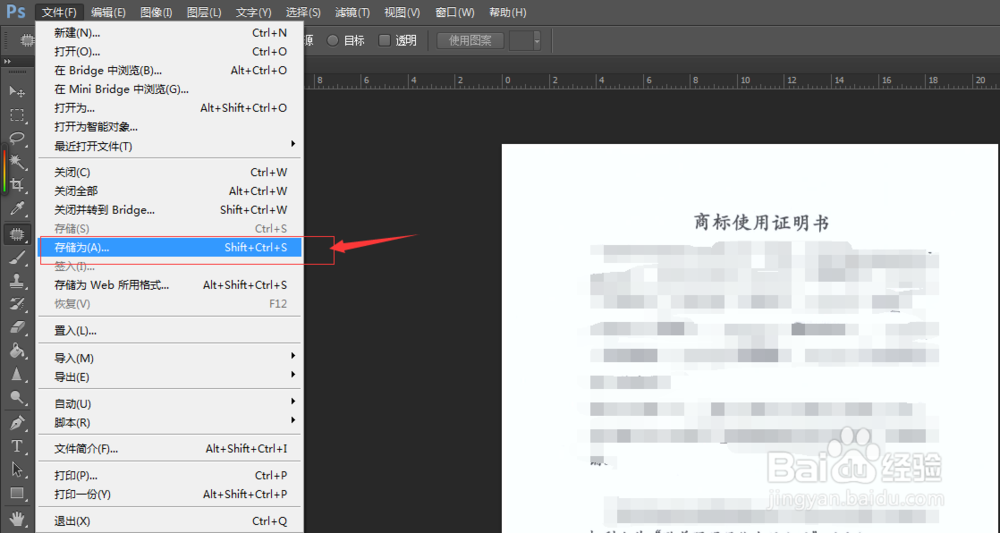Open the 编辑(E) menu
This screenshot has height=533, width=1000.
click(108, 12)
